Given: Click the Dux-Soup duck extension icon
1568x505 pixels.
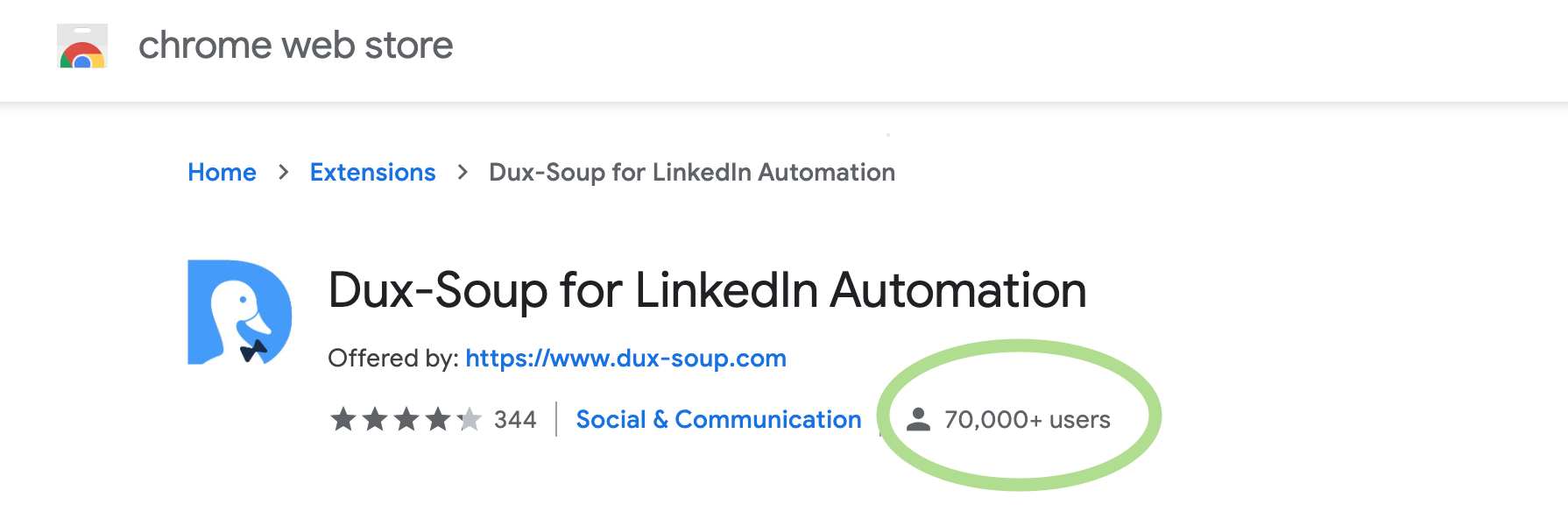Looking at the screenshot, I should pos(240,312).
